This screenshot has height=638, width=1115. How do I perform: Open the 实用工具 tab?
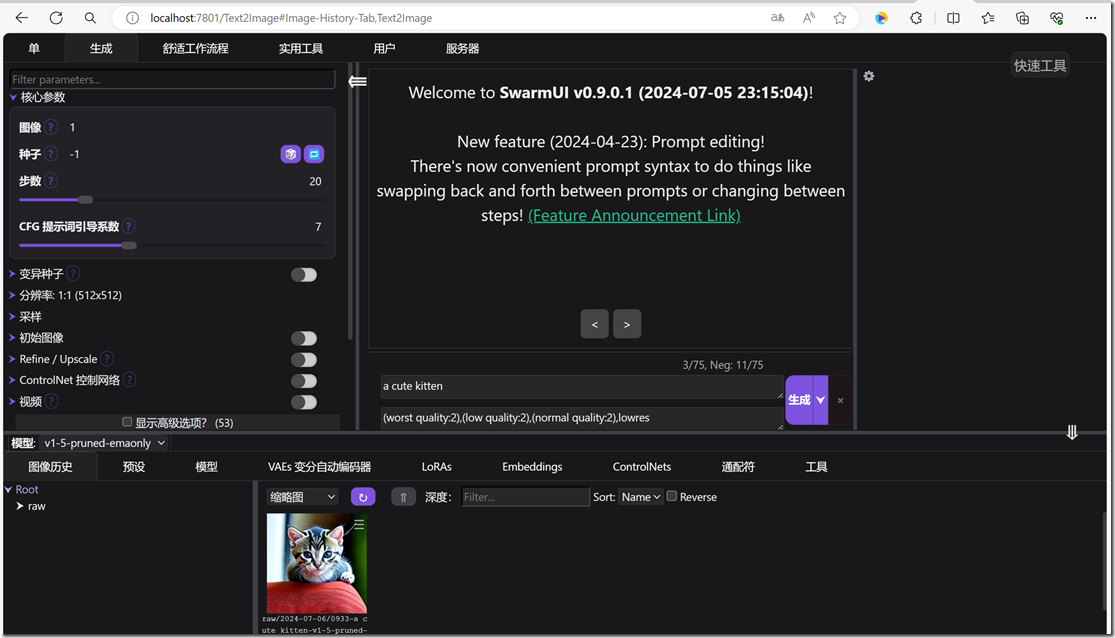click(301, 48)
